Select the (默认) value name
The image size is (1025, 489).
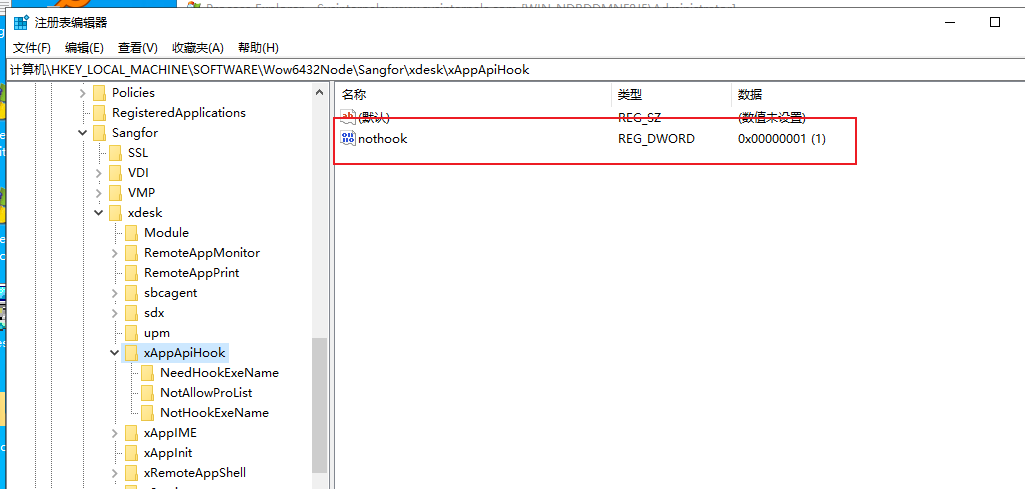coord(374,118)
